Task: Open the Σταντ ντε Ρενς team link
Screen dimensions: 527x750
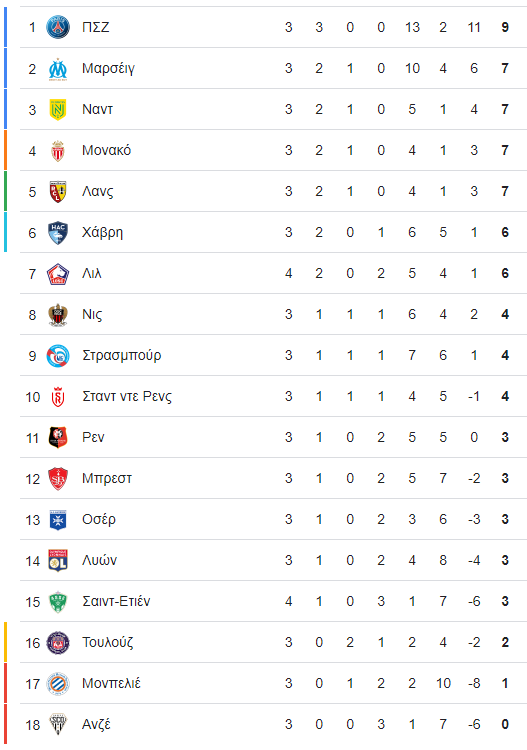Action: 127,397
